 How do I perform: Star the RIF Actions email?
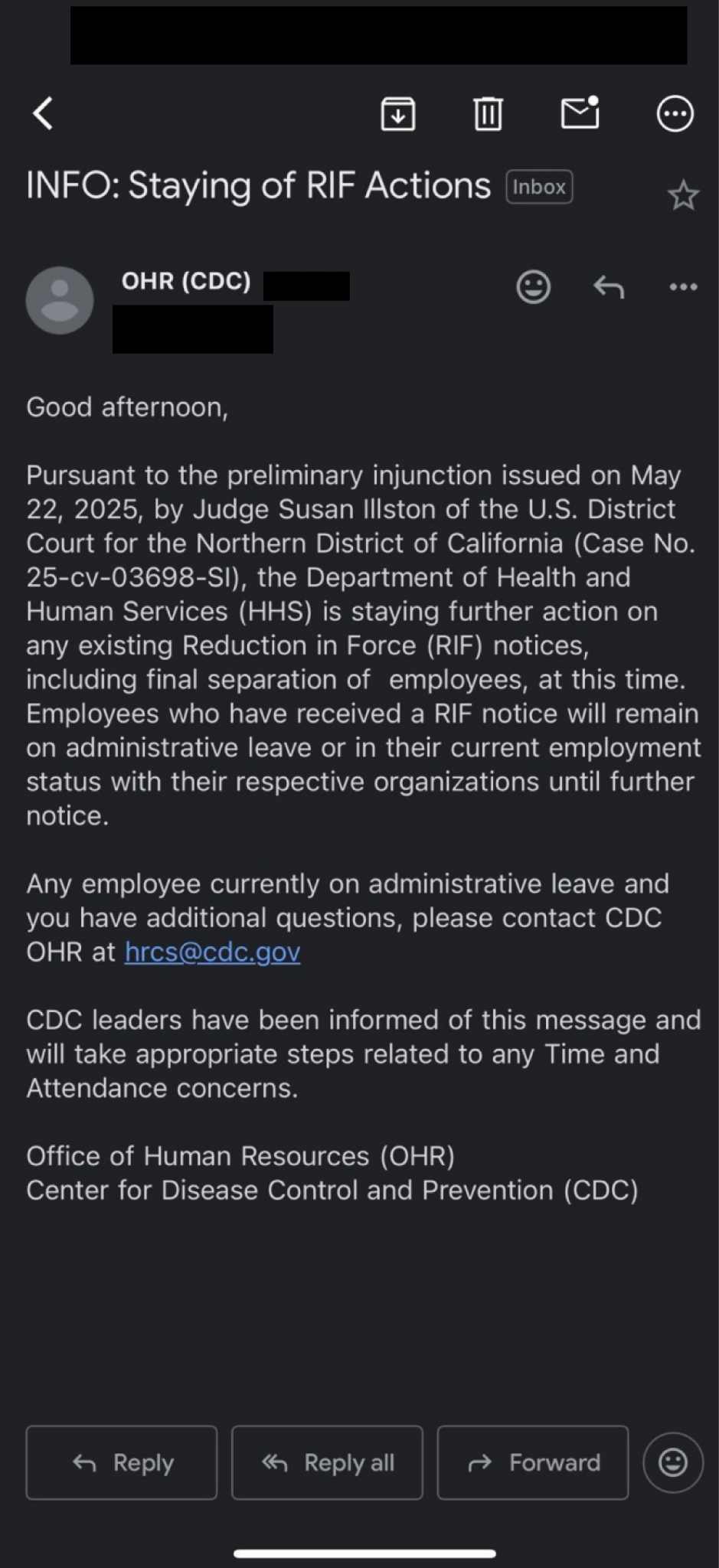pos(683,196)
